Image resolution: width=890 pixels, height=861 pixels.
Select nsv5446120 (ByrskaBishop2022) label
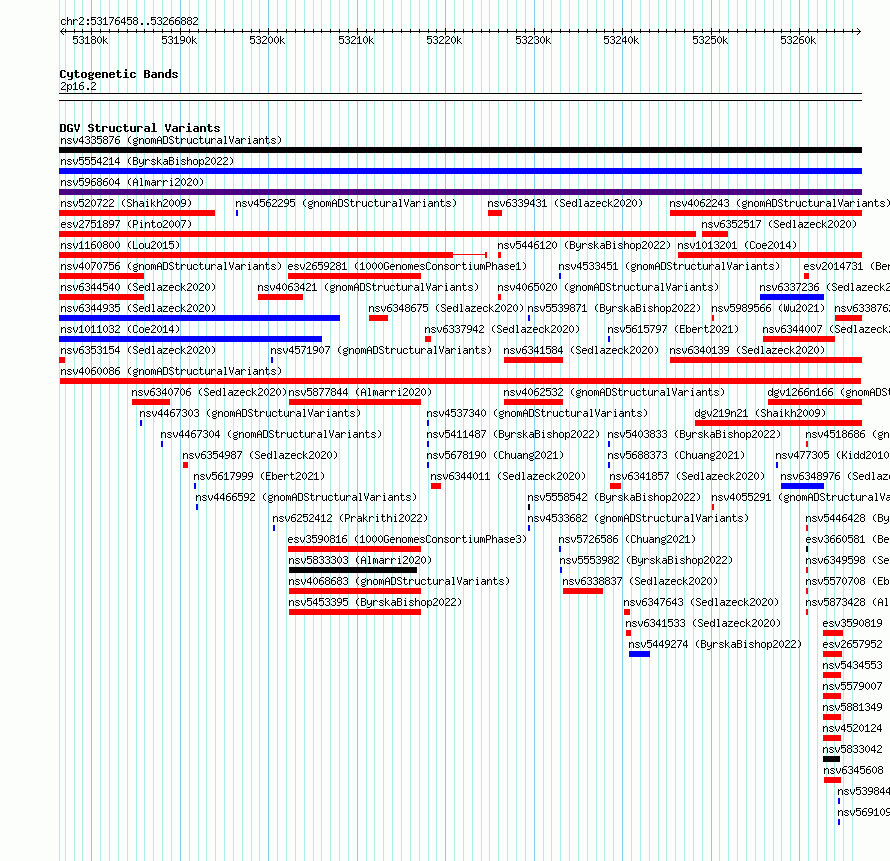584,245
